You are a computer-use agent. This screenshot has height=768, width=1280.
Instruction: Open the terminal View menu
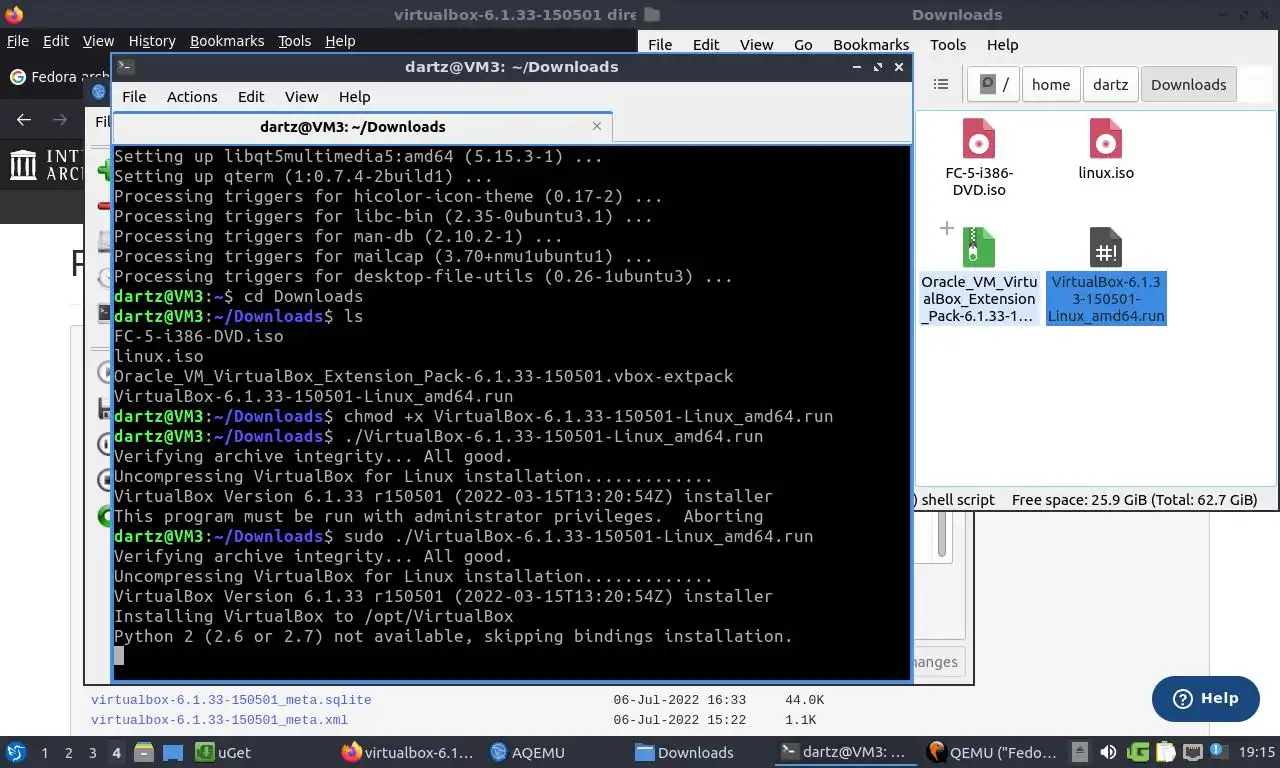(301, 97)
